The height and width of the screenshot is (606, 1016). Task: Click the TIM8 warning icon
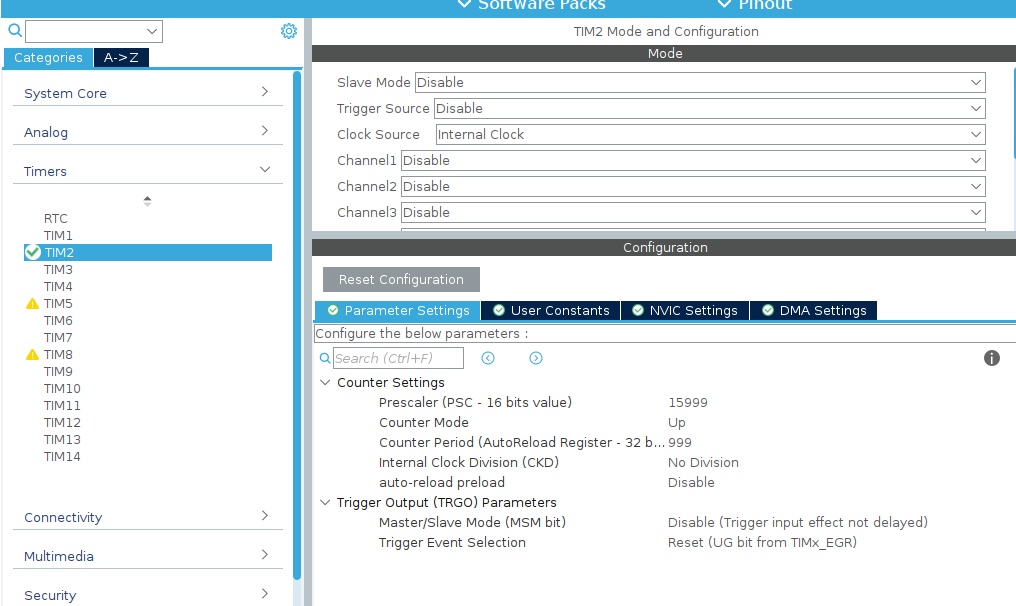32,355
